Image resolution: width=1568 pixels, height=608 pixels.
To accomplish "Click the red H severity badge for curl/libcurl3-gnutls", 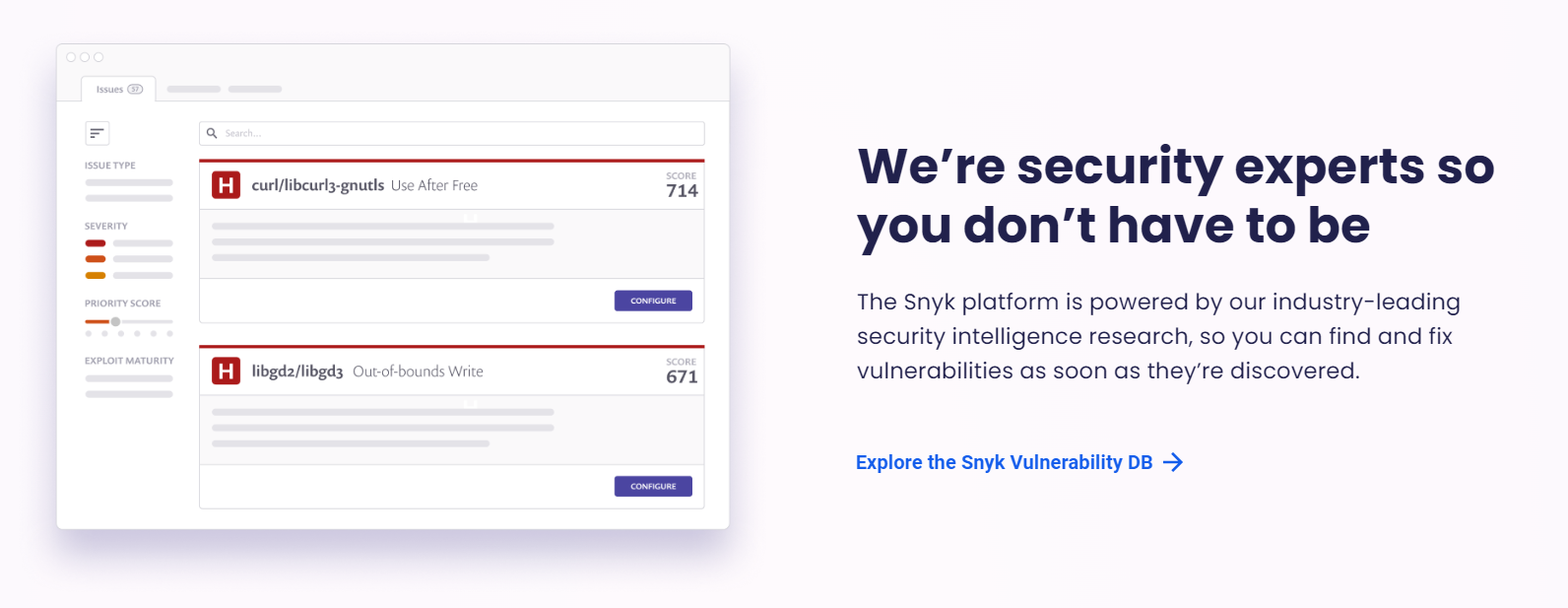I will point(227,185).
